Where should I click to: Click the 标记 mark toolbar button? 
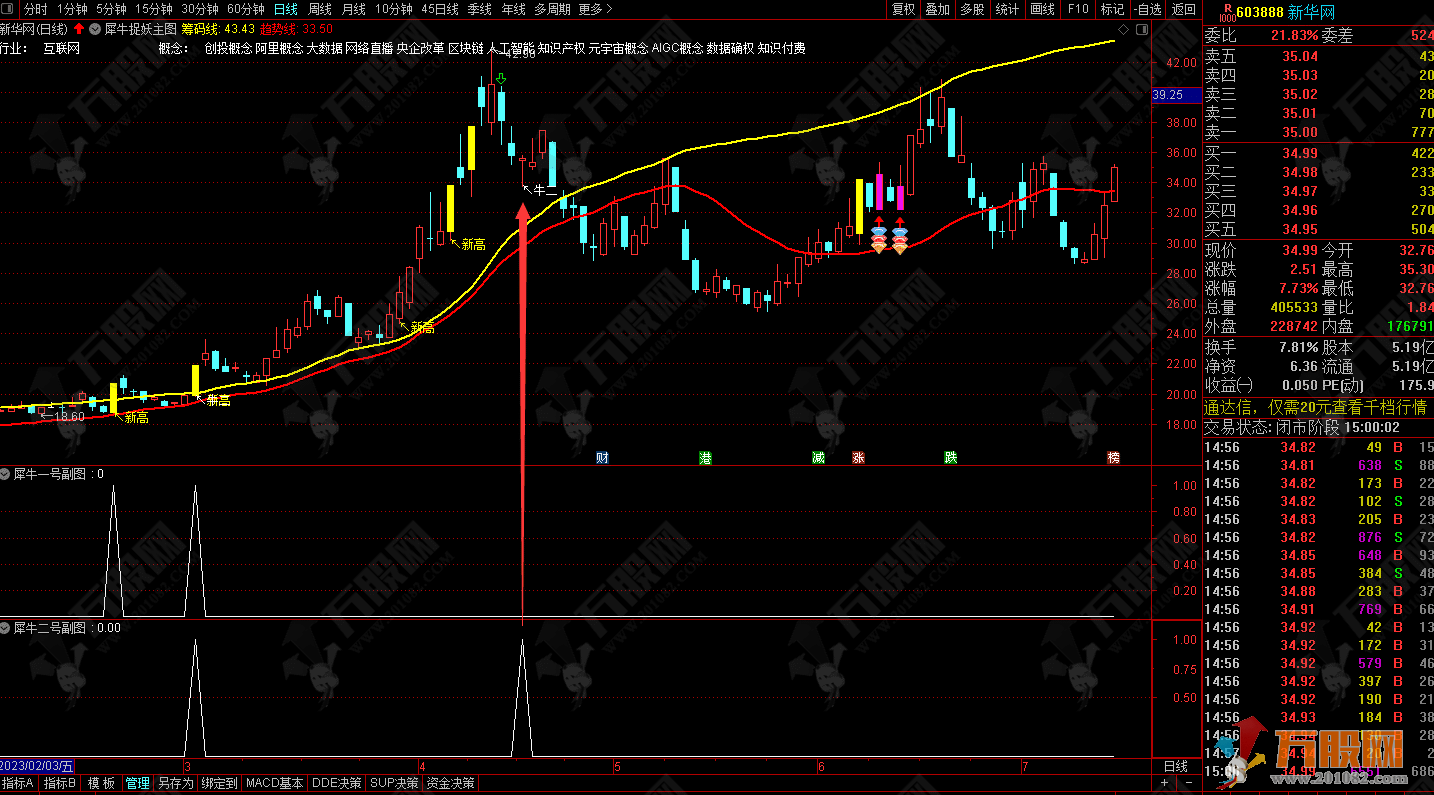[1112, 9]
